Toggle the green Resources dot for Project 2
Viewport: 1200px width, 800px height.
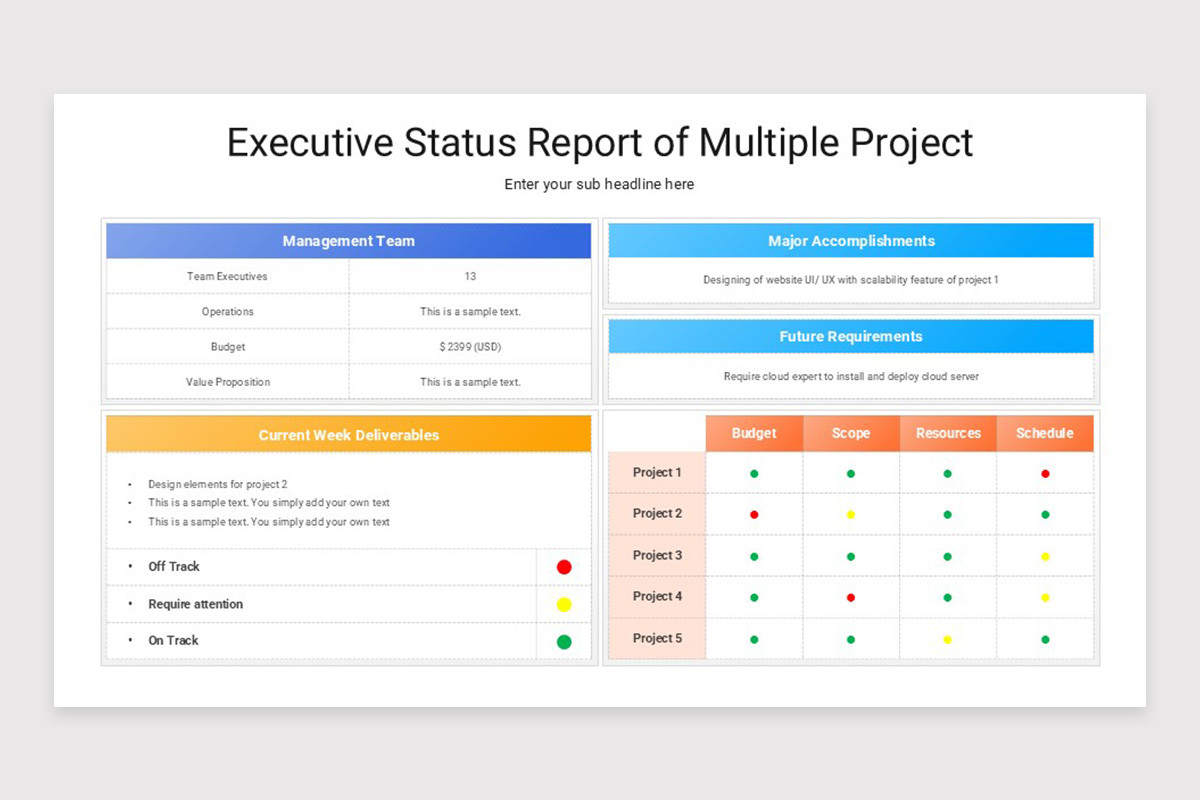point(947,514)
